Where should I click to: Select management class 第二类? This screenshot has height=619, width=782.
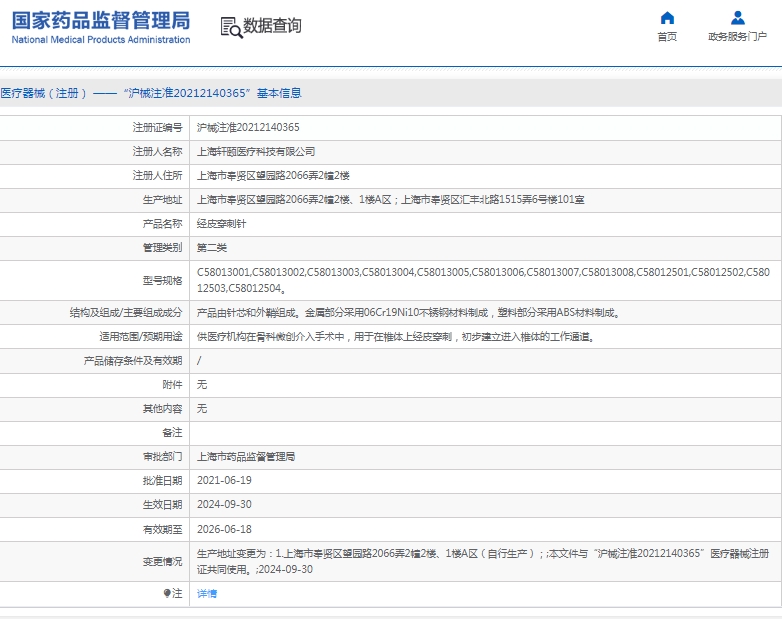click(212, 247)
